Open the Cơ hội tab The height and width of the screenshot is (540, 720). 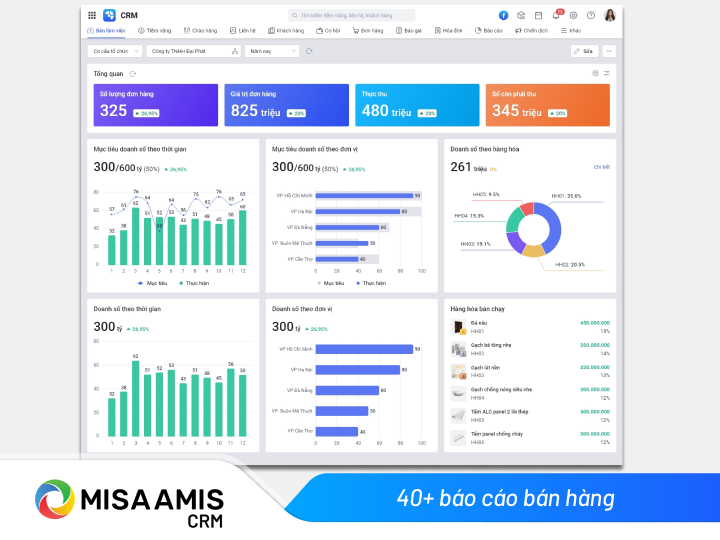pyautogui.click(x=328, y=31)
